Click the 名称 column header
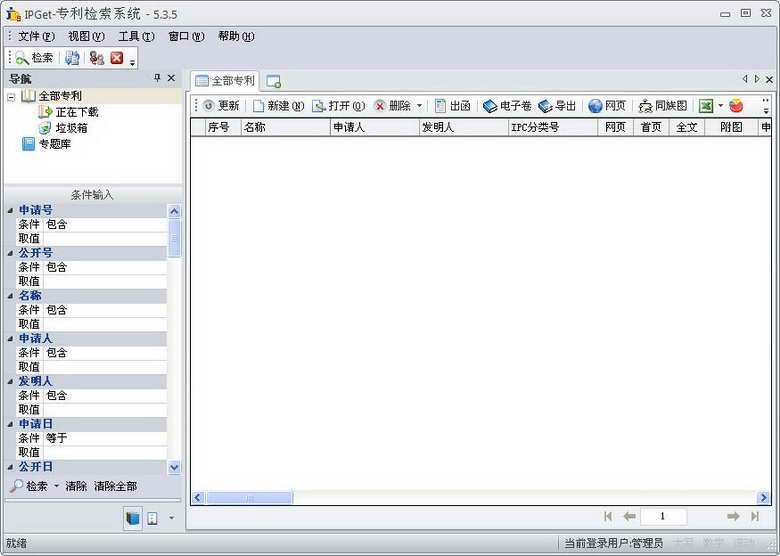The width and height of the screenshot is (780, 556). [286, 127]
